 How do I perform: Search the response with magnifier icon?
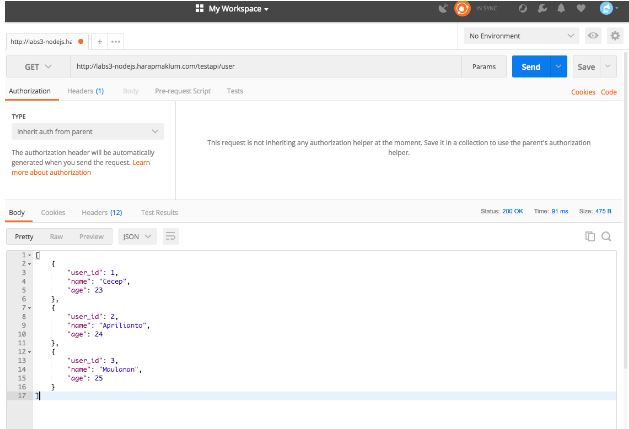click(x=606, y=236)
